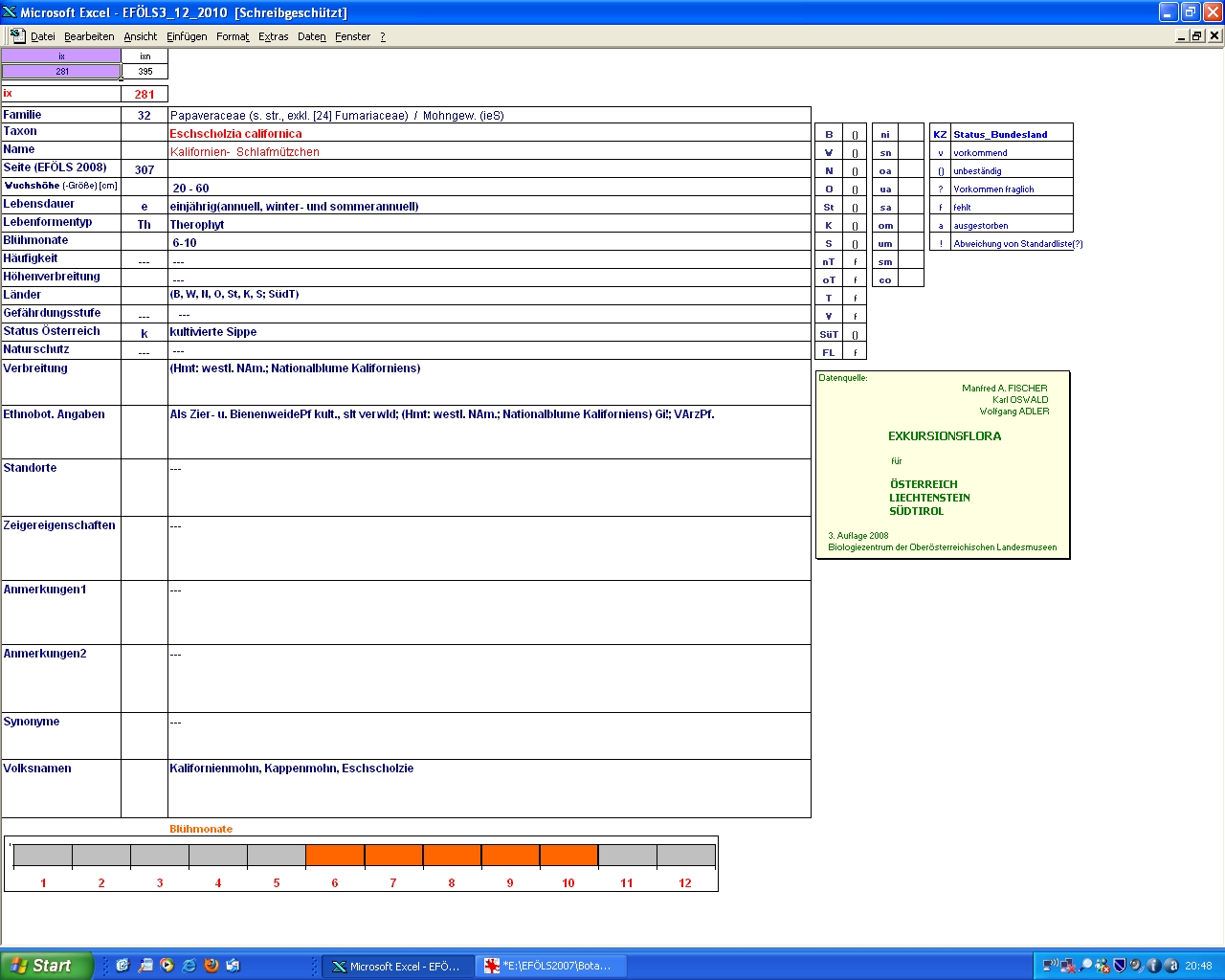Click the Ethnobot. Angaben text 'Als Zier- u. BienenweidePf...'
The image size is (1225, 980).
pos(442,414)
